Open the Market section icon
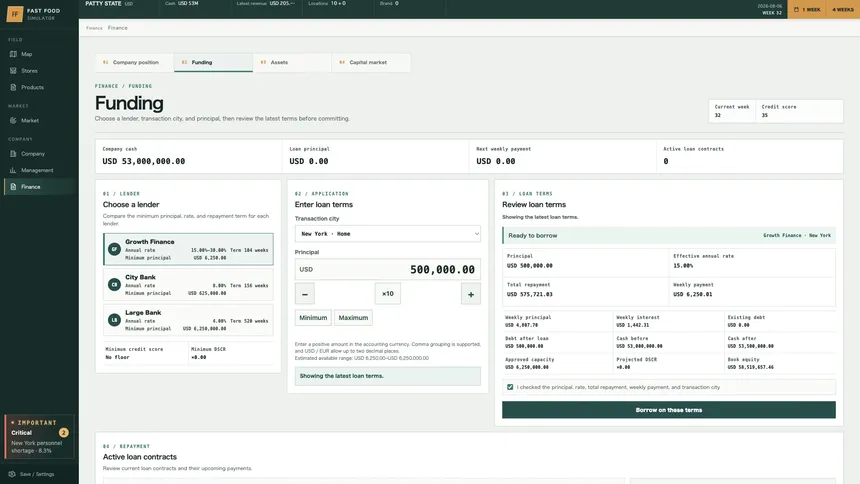The height and width of the screenshot is (484, 860). (x=13, y=120)
